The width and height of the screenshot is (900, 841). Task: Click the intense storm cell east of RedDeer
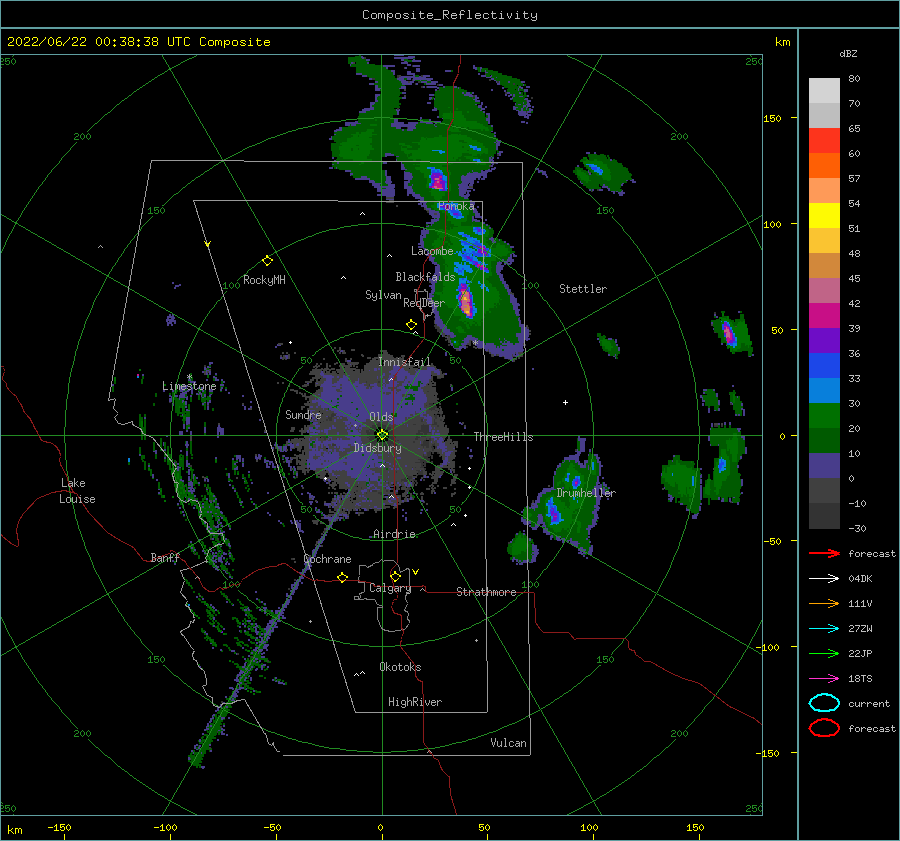[465, 301]
